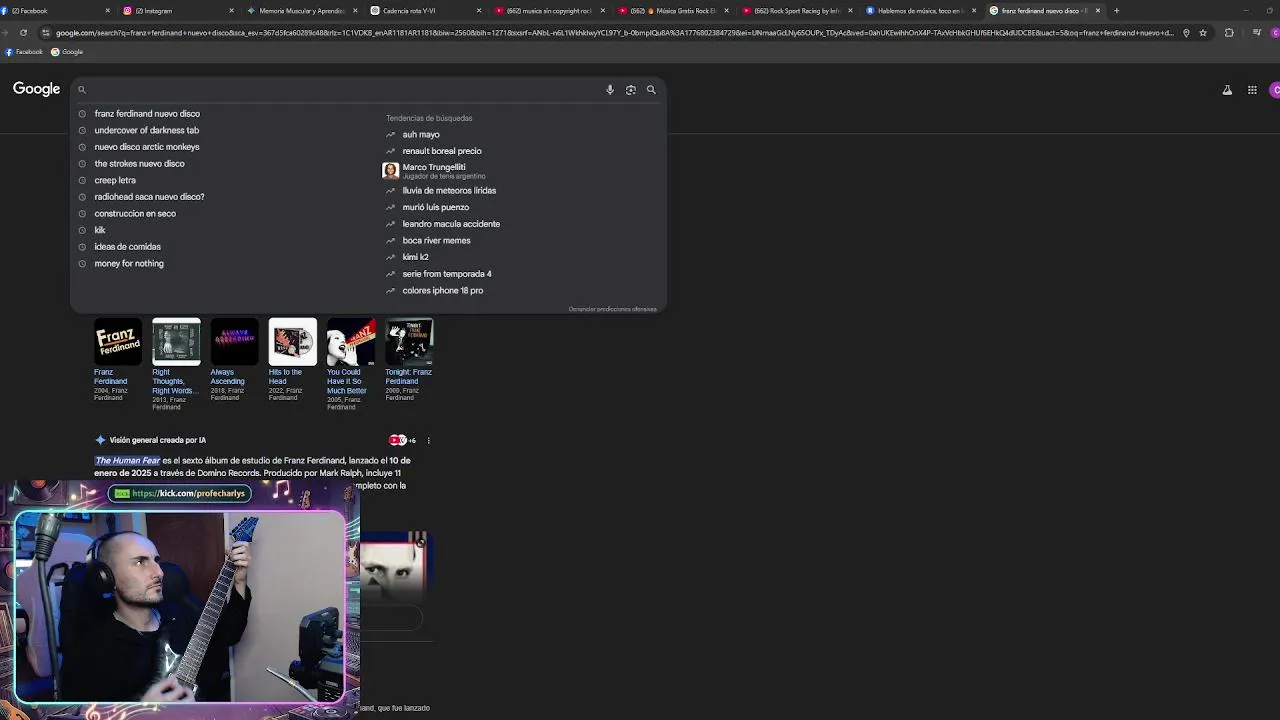This screenshot has width=1280, height=720.
Task: Click the location pin icon in address bar
Action: pos(1186,33)
